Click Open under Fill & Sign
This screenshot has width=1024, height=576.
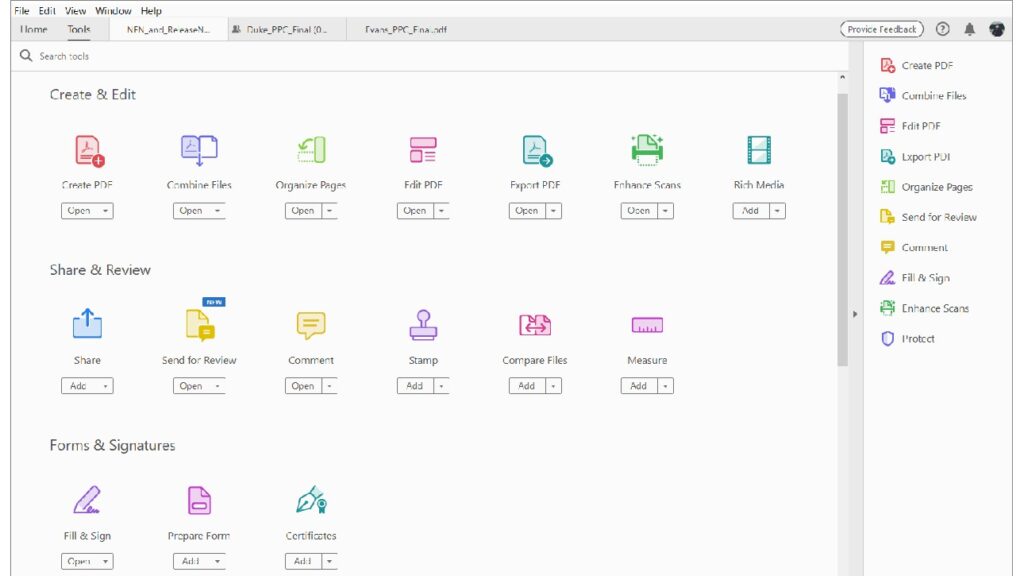[79, 562]
